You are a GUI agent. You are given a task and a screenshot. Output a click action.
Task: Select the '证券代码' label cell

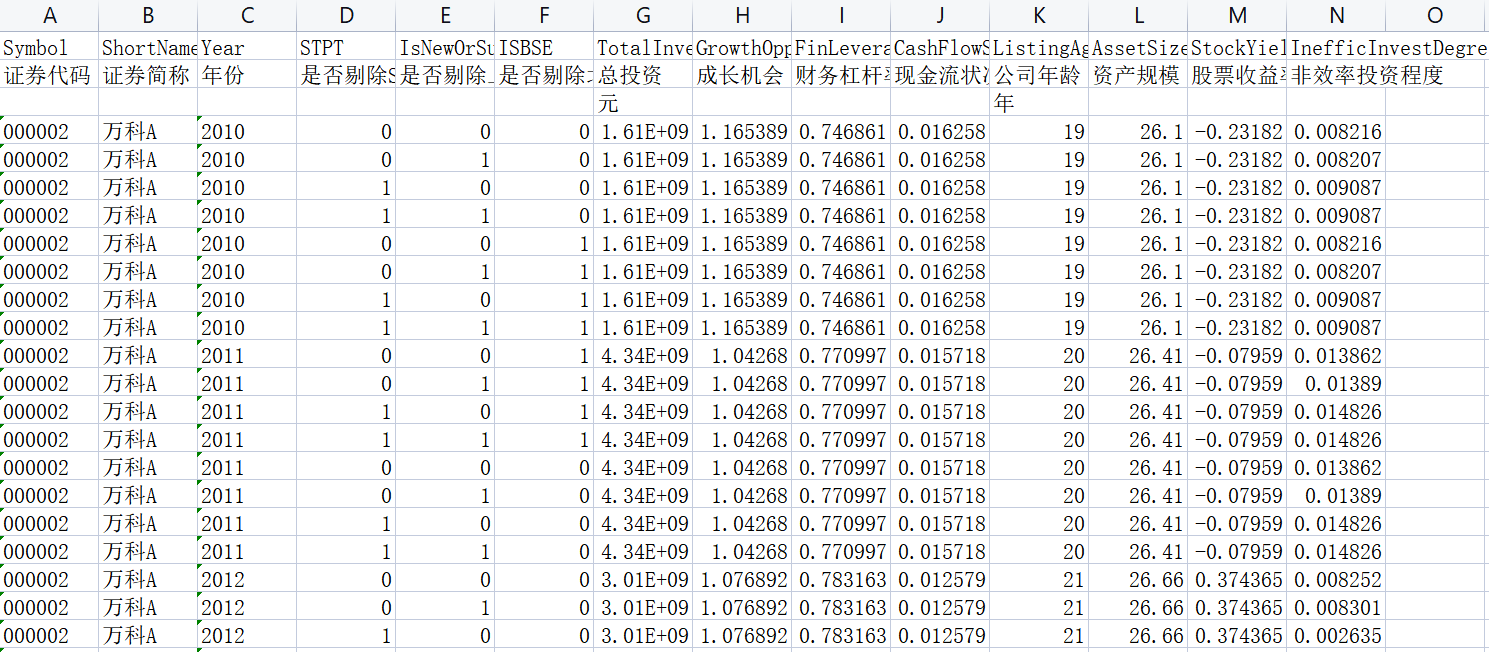[x=50, y=75]
